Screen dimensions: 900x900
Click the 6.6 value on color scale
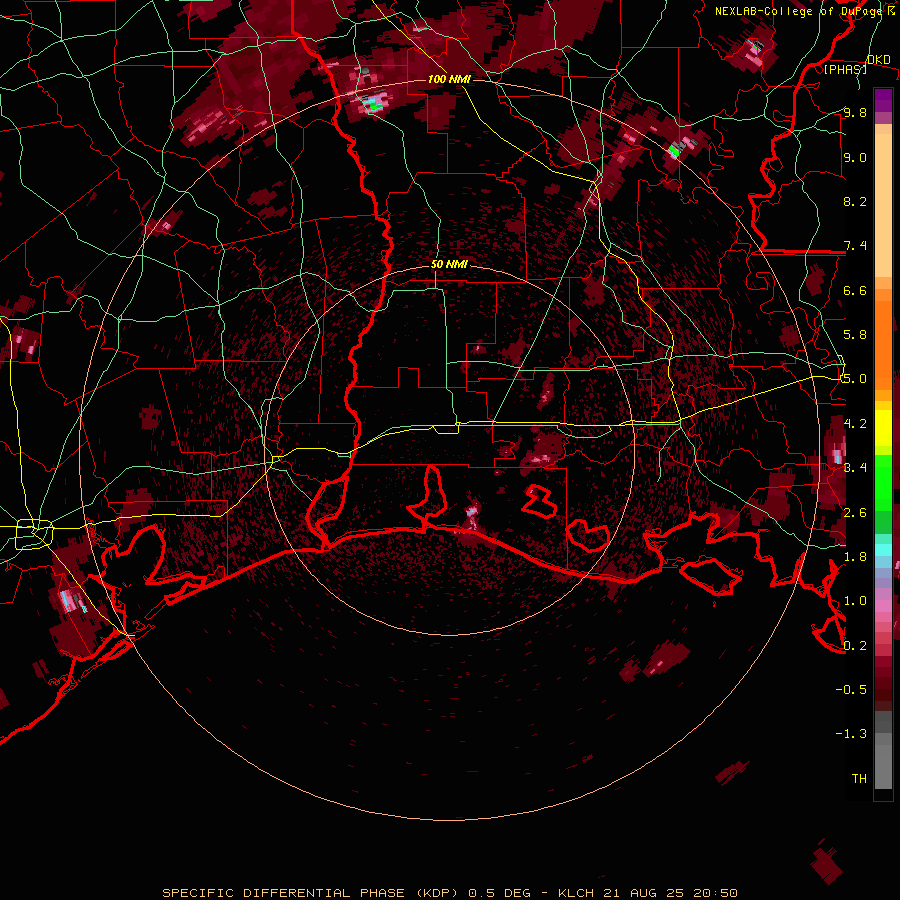[855, 290]
